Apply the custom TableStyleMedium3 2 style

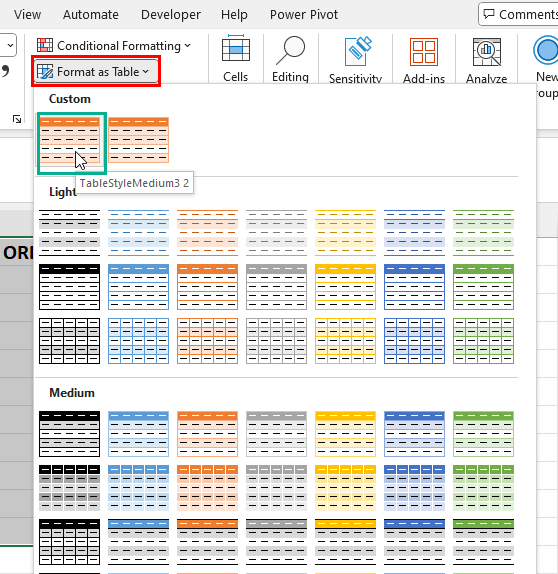coord(70,140)
